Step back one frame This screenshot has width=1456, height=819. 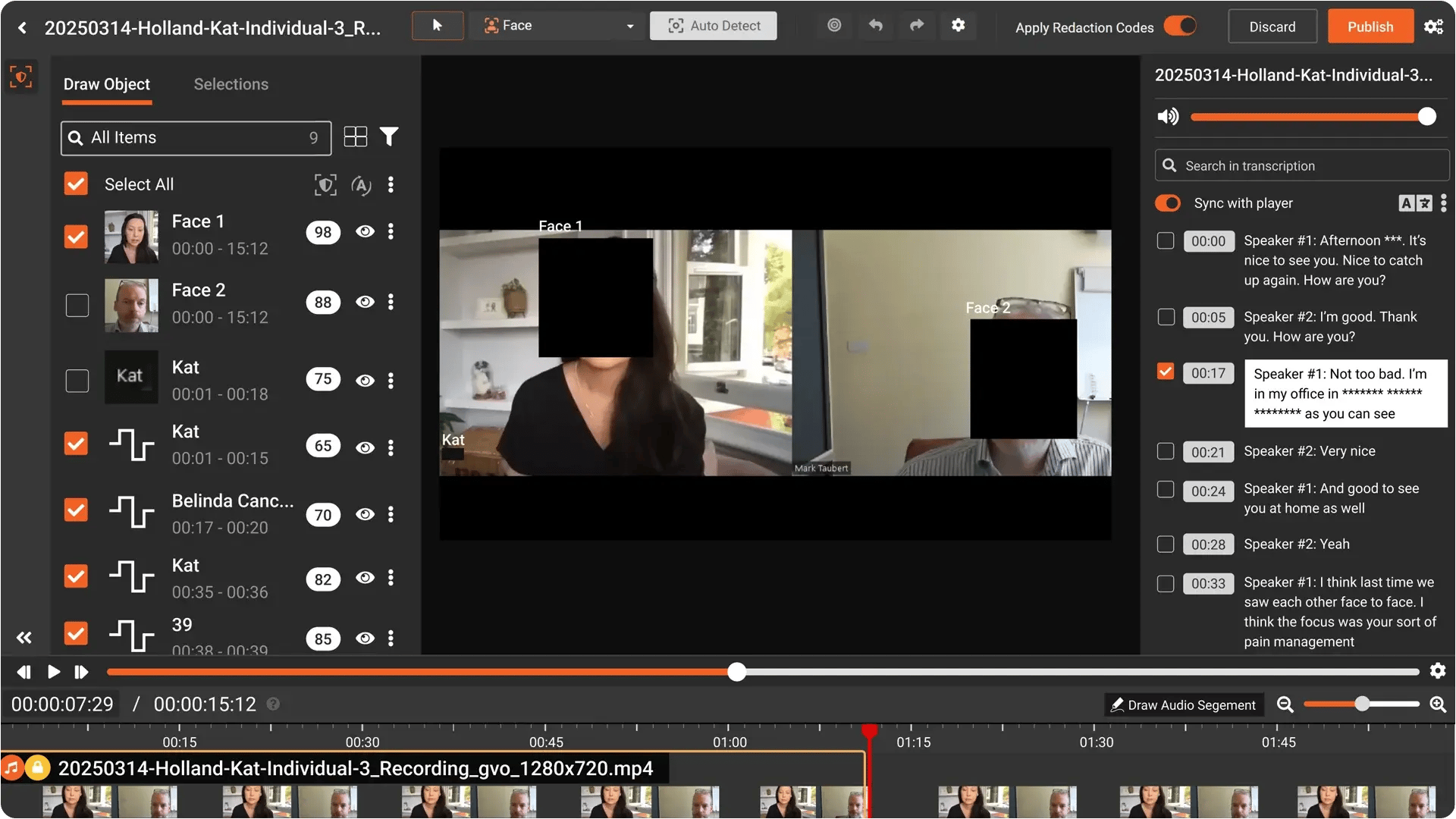point(24,672)
